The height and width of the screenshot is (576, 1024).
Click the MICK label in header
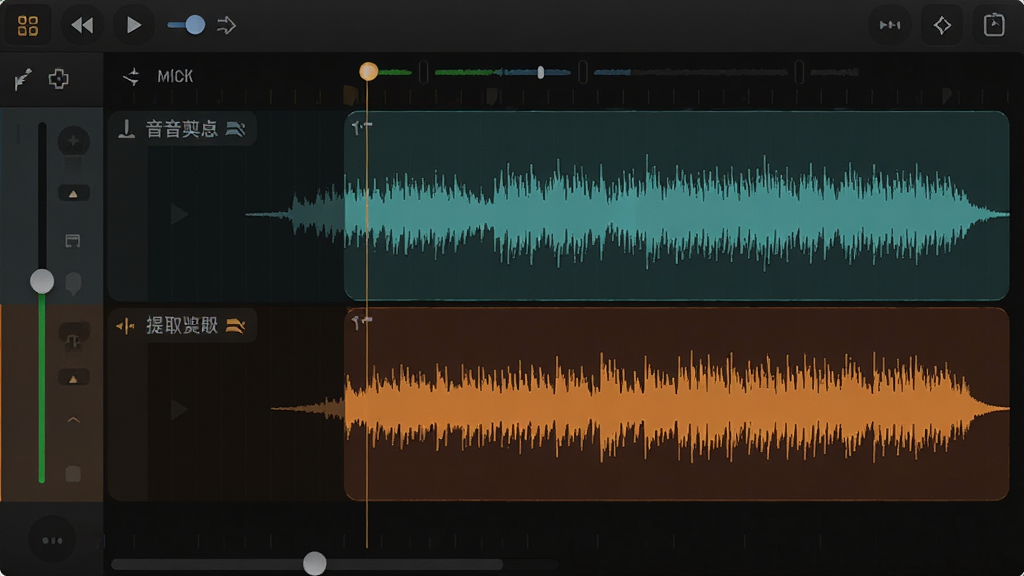pos(175,76)
